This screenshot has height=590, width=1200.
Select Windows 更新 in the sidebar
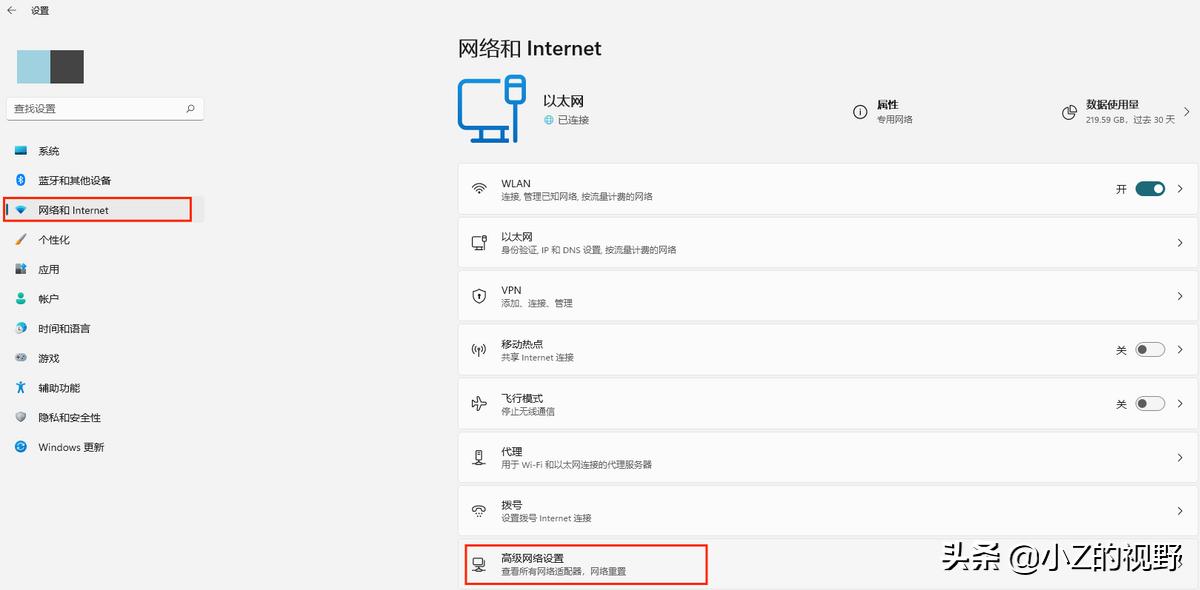70,447
